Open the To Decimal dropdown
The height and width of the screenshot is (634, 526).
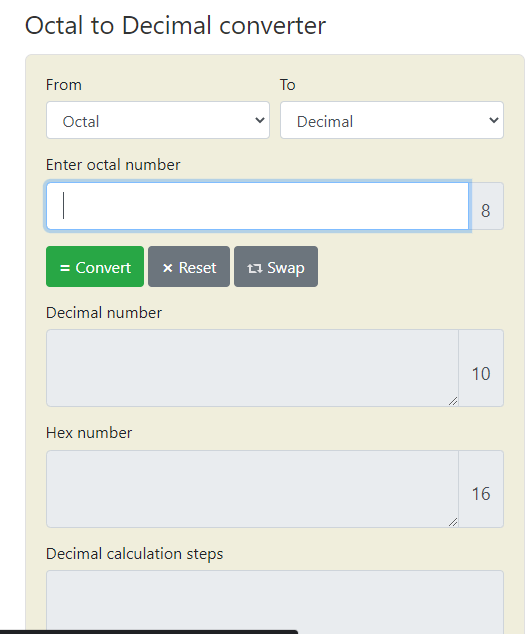click(x=392, y=120)
